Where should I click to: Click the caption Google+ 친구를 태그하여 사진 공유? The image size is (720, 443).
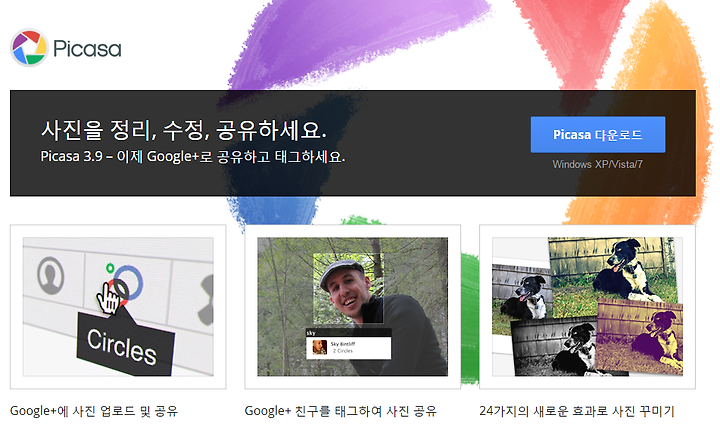point(340,411)
